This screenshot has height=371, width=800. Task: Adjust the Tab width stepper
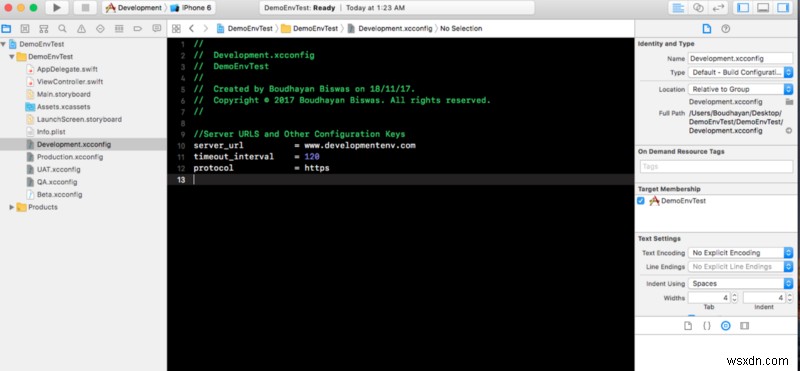point(734,298)
